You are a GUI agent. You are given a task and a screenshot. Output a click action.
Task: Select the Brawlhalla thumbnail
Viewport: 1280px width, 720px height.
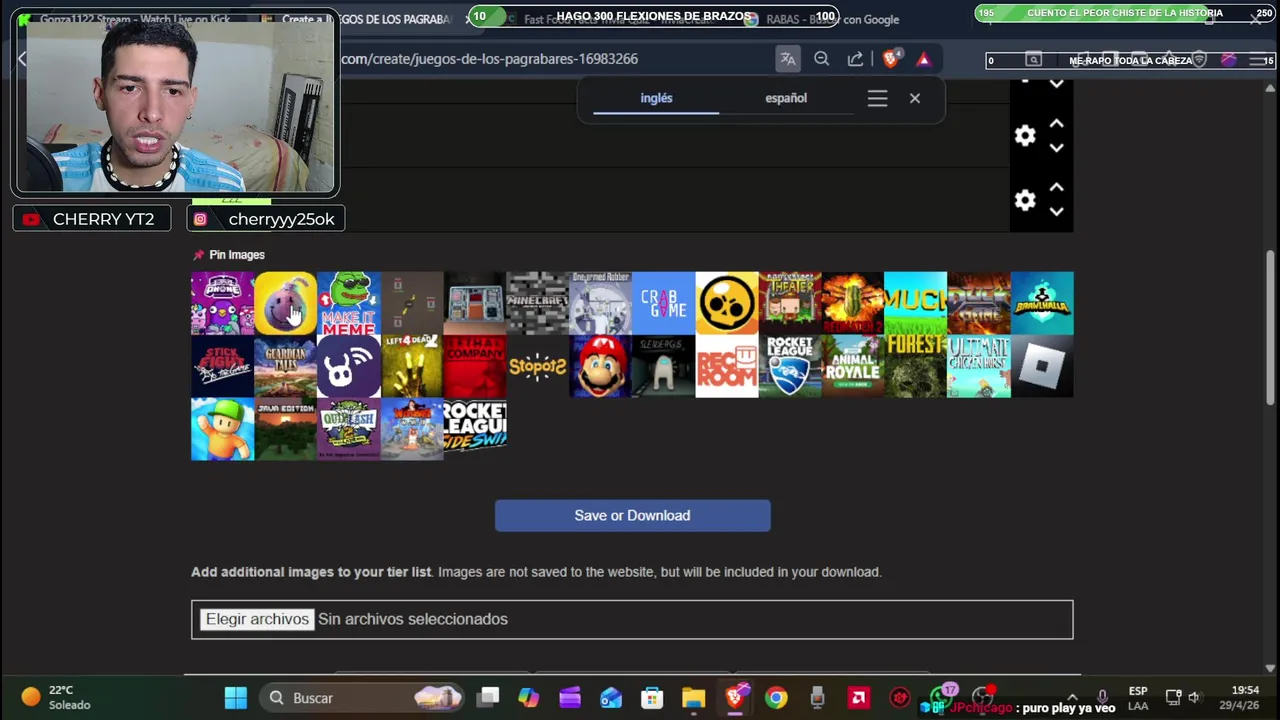[1042, 303]
